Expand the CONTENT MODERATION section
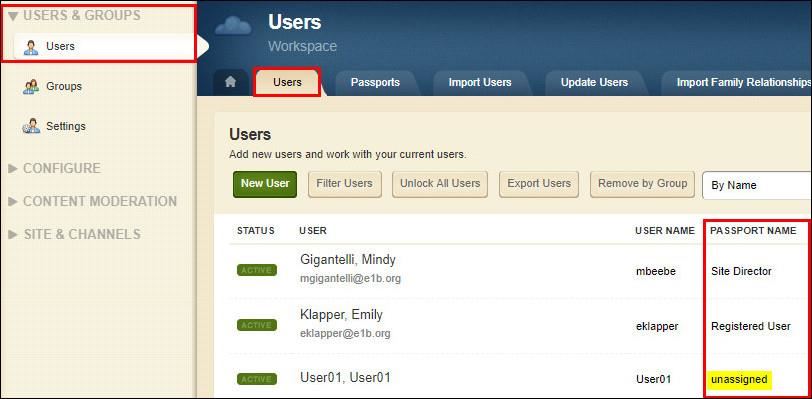Viewport: 812px width, 399px height. (x=93, y=201)
